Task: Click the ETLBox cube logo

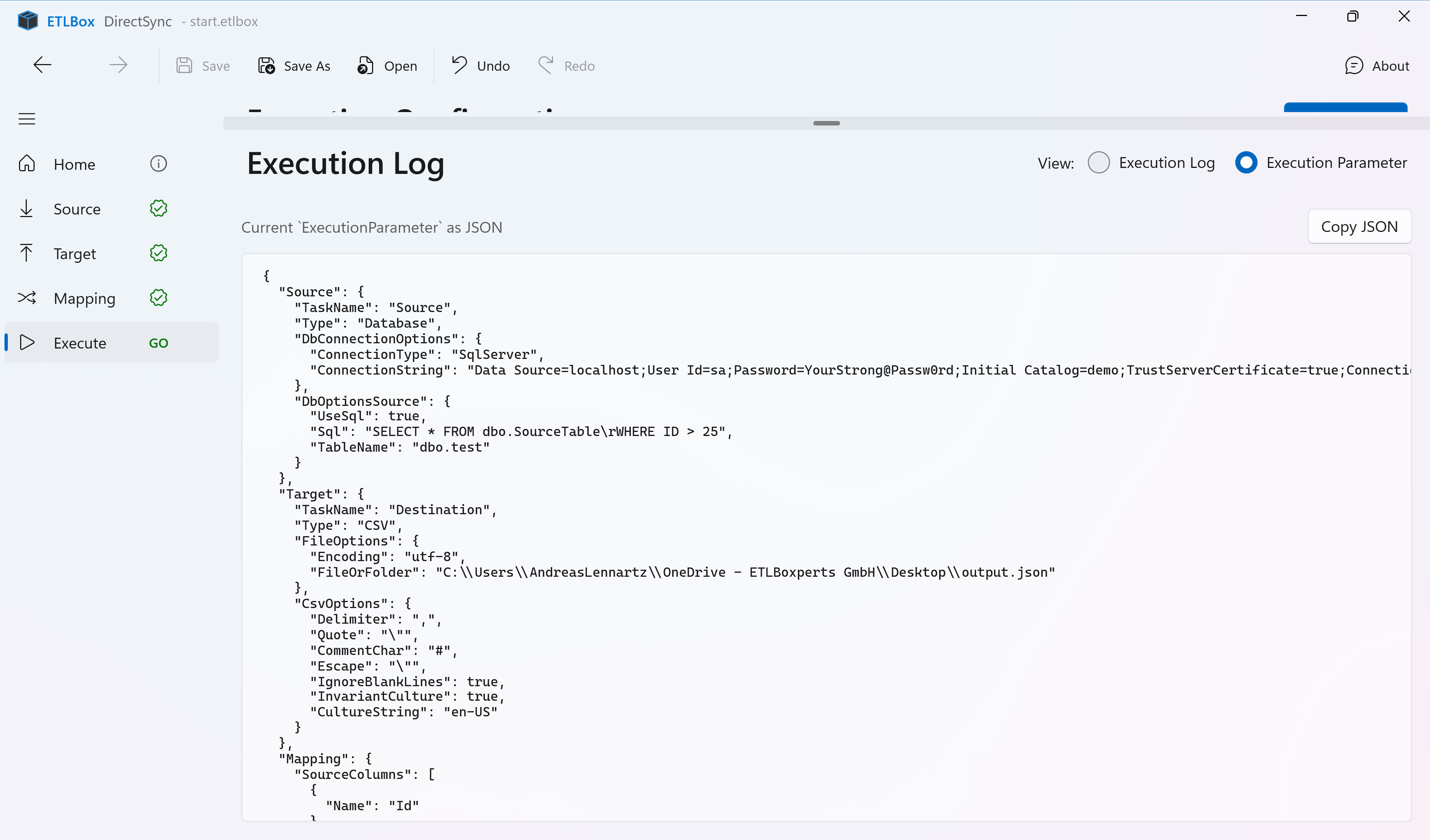Action: [27, 20]
